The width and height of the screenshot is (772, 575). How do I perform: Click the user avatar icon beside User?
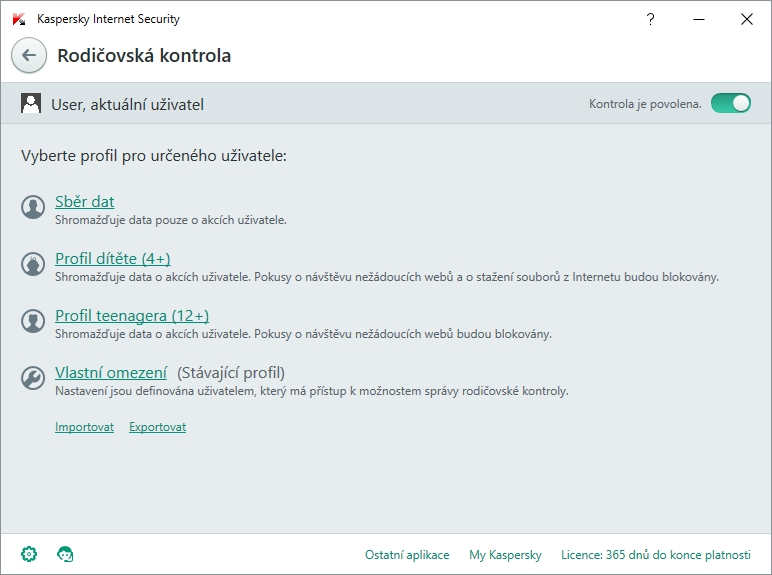(31, 103)
